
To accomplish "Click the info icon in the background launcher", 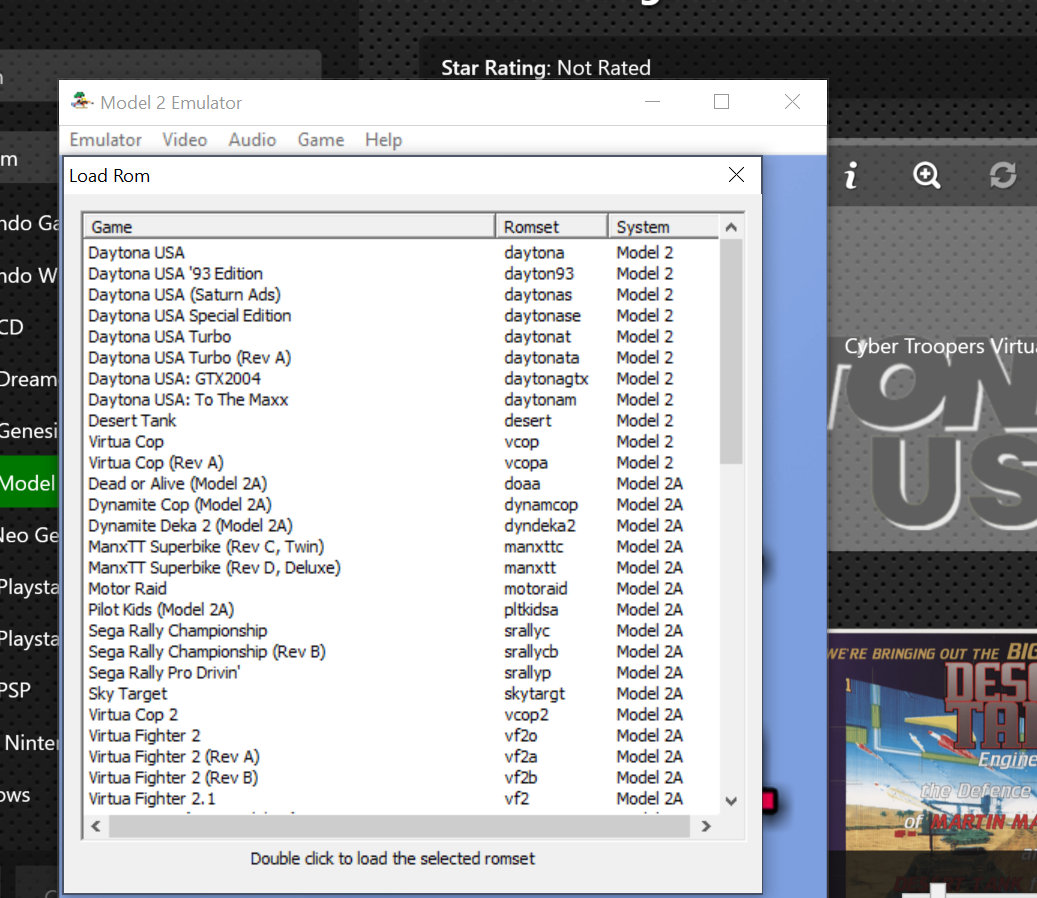I will point(851,175).
